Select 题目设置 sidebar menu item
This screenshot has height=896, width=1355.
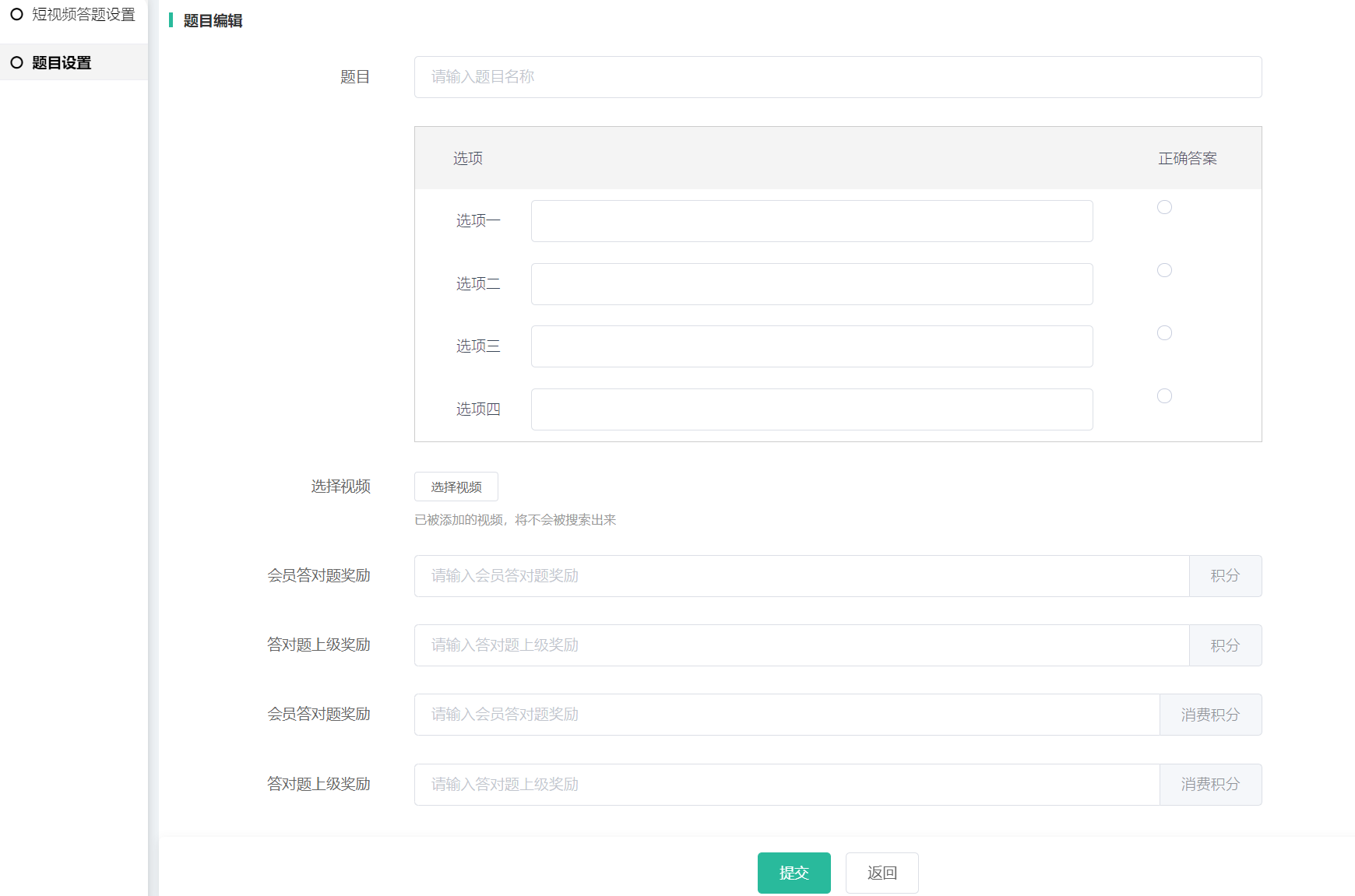(x=62, y=63)
